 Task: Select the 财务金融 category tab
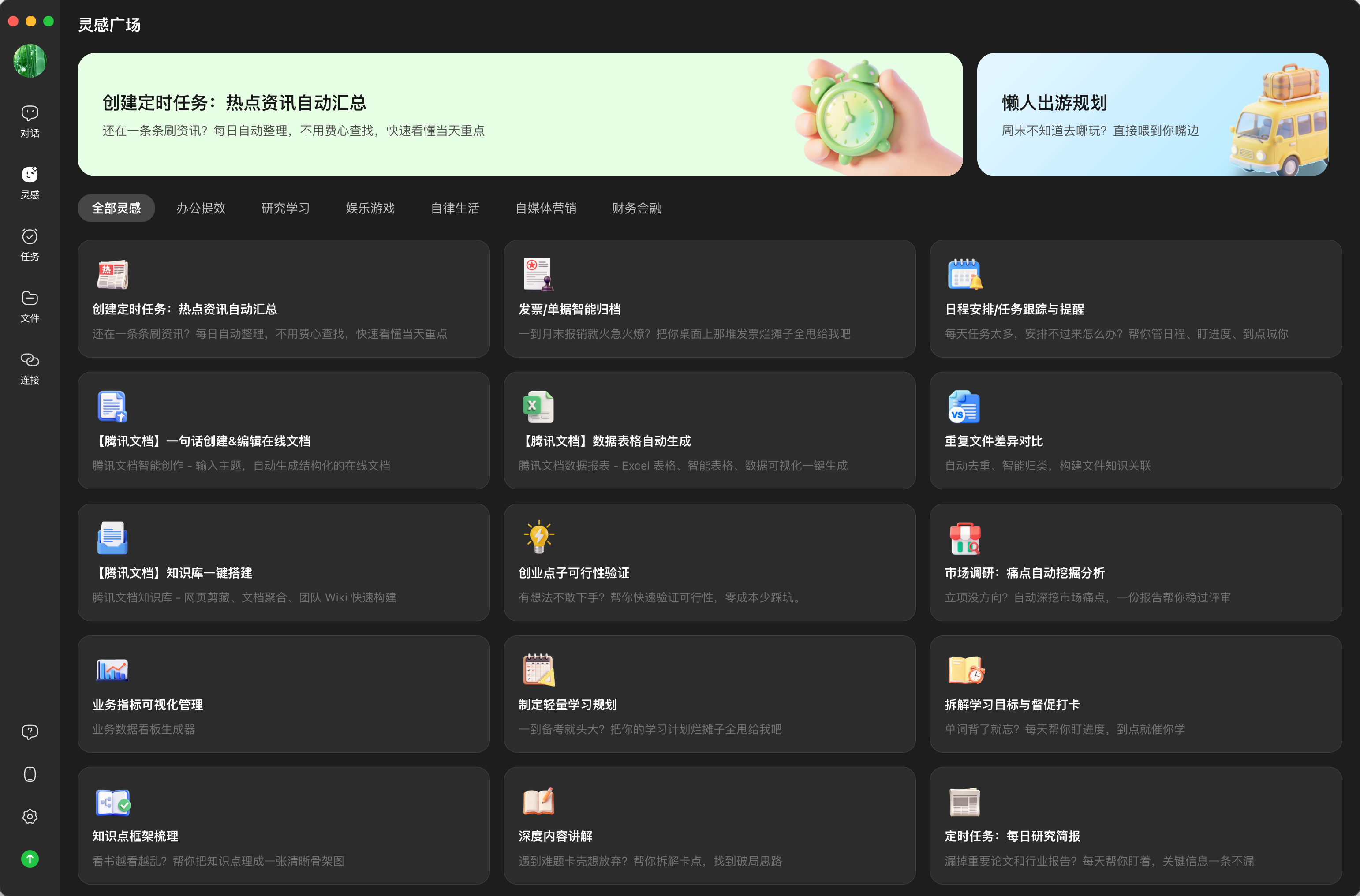click(636, 208)
